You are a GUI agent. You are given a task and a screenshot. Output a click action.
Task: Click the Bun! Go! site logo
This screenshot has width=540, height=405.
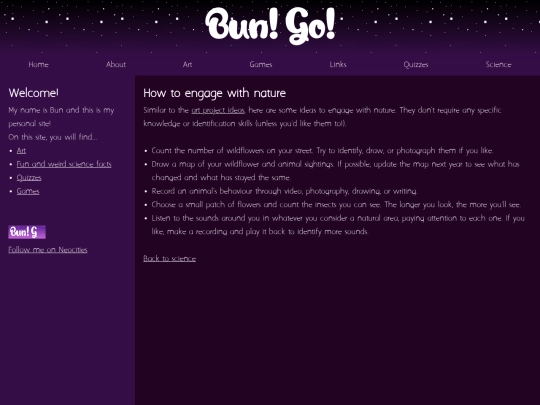(x=270, y=26)
